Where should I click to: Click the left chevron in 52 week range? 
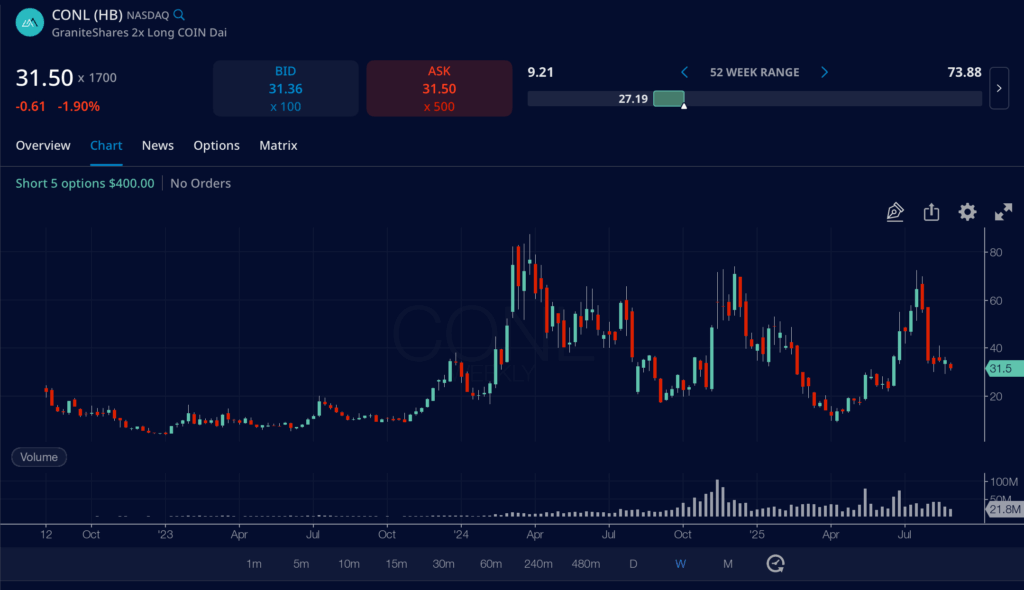[684, 72]
